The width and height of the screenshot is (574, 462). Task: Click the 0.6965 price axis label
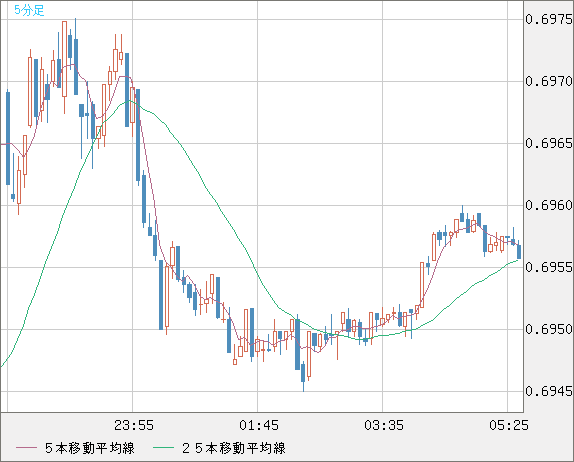[549, 143]
